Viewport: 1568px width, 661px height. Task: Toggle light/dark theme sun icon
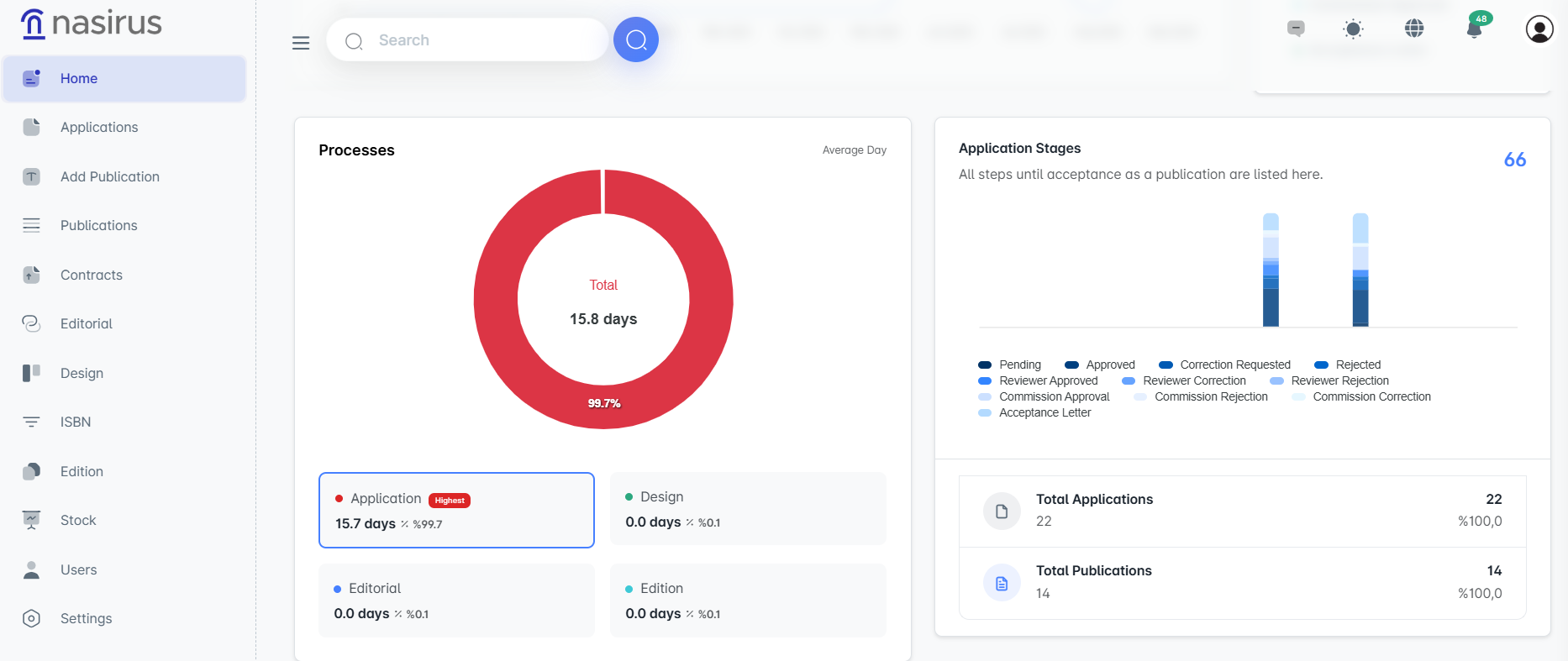coord(1353,29)
